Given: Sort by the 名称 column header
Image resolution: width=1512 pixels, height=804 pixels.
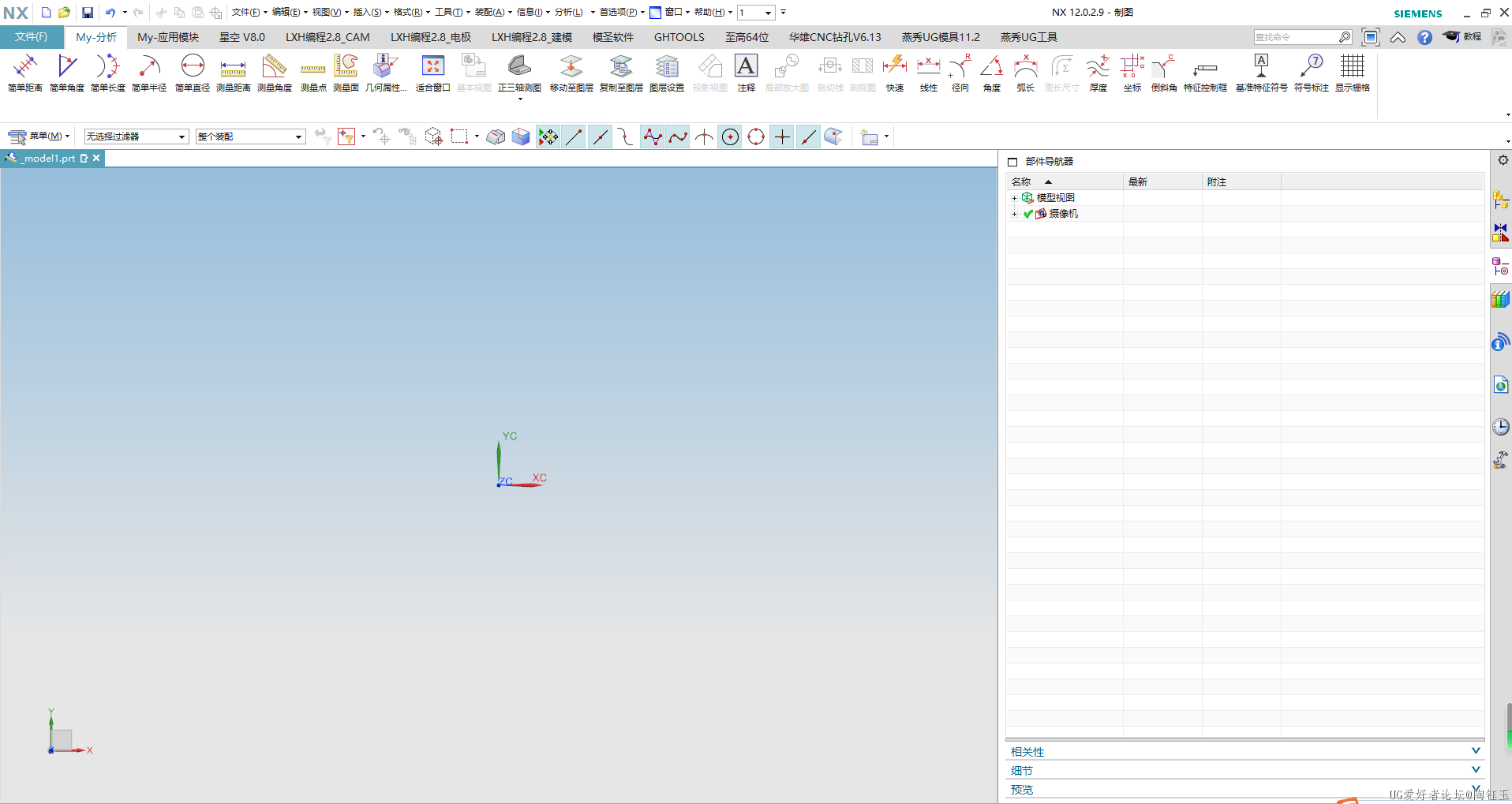Looking at the screenshot, I should [x=1065, y=182].
